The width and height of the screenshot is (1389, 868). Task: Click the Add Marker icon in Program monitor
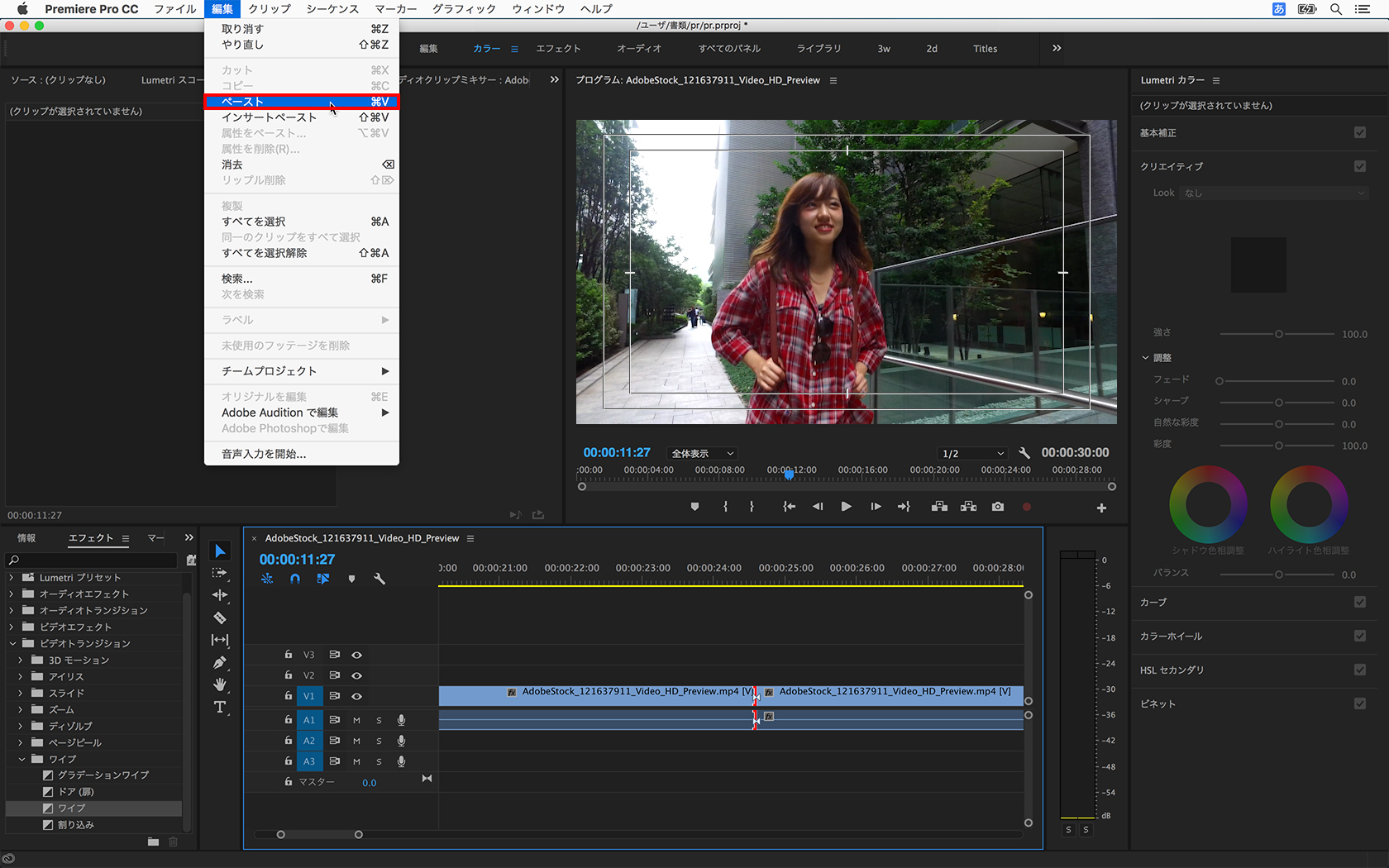point(694,507)
